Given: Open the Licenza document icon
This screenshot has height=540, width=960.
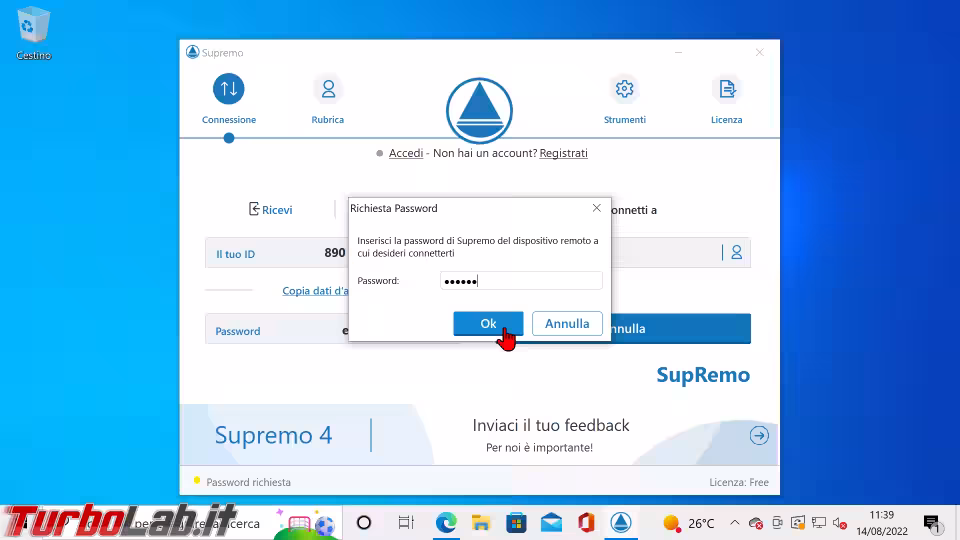Looking at the screenshot, I should click(x=727, y=89).
